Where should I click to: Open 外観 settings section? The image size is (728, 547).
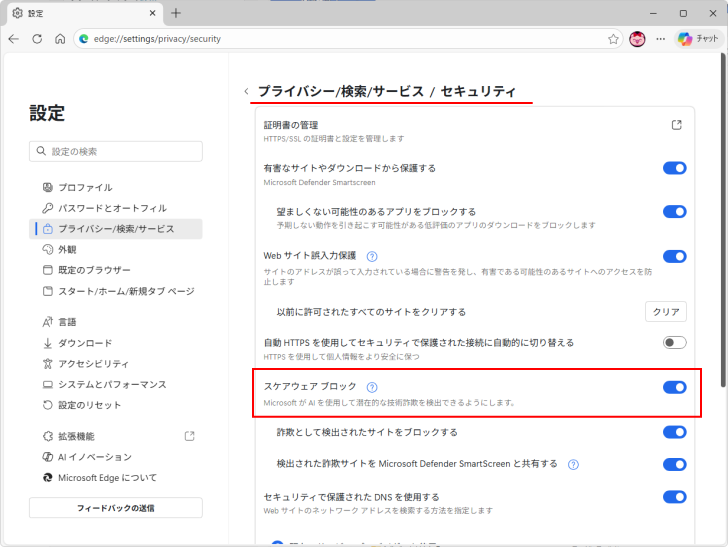click(116, 249)
